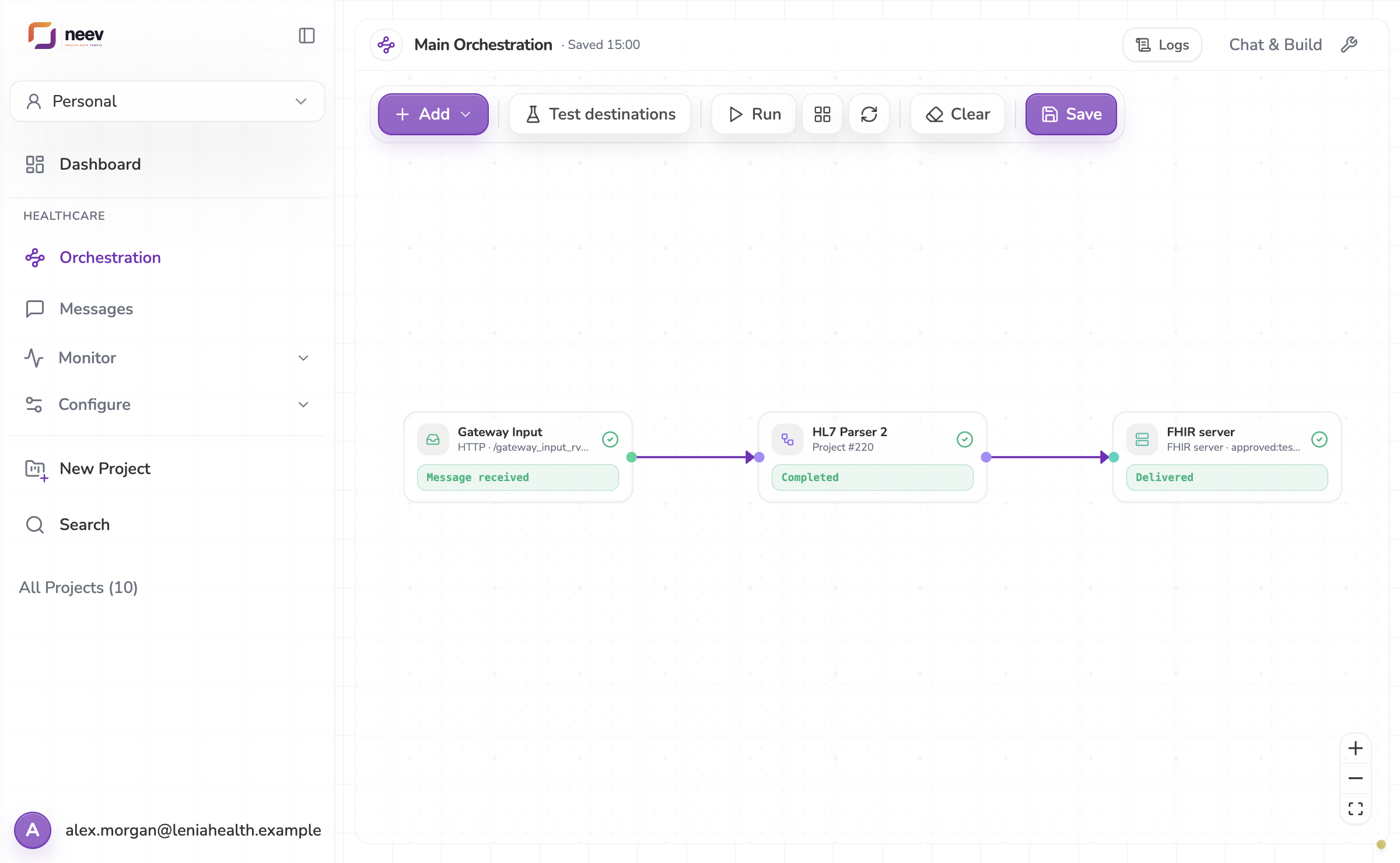Expand the Monitor menu

coord(167,358)
